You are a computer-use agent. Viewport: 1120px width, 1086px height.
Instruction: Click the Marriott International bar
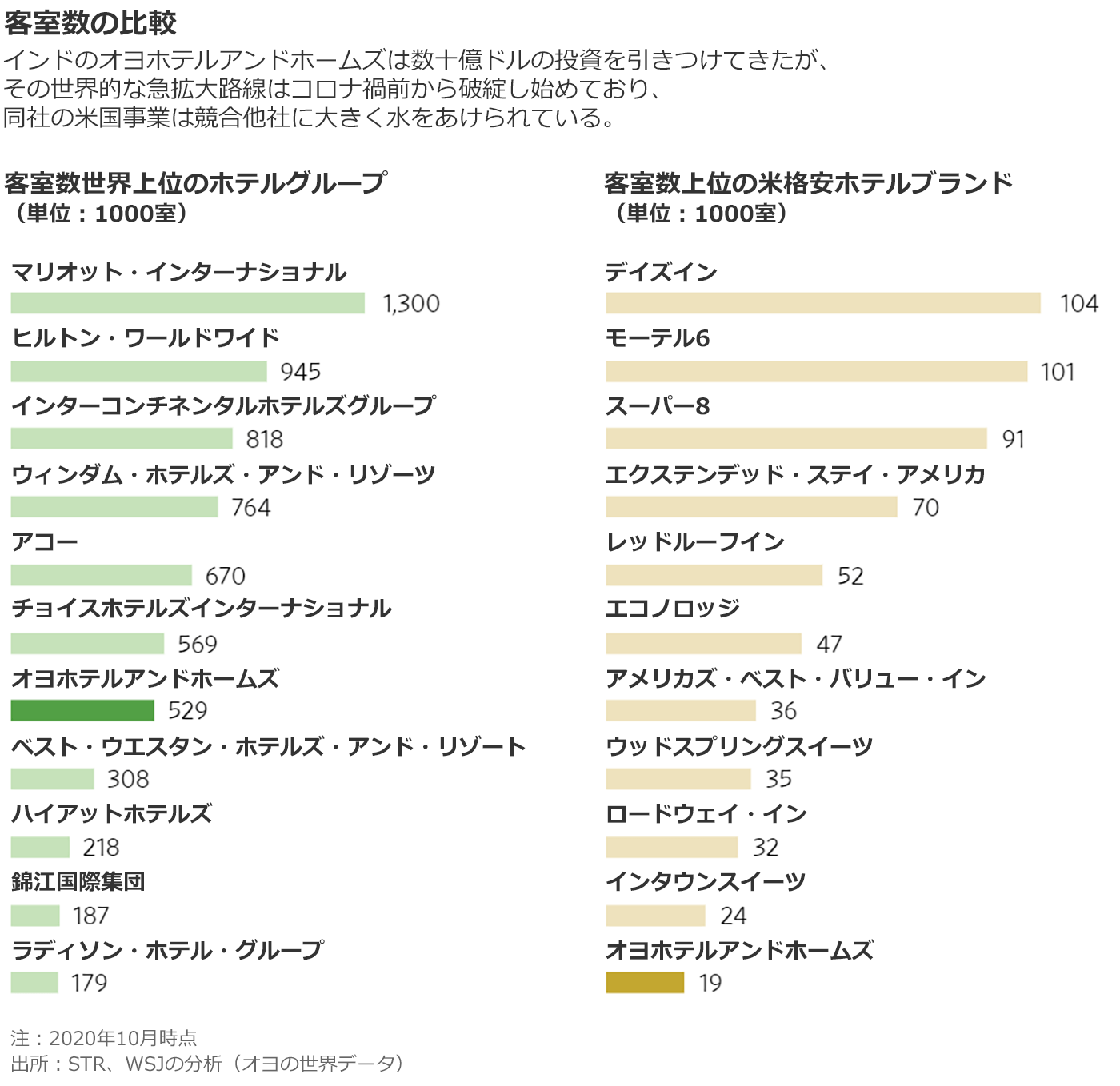188,303
